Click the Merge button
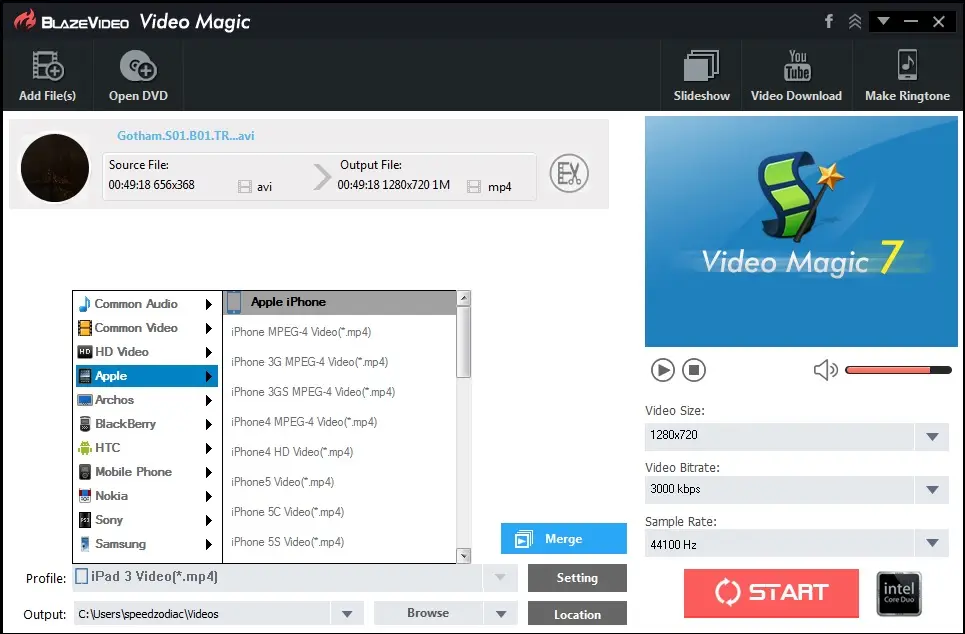 (x=564, y=539)
